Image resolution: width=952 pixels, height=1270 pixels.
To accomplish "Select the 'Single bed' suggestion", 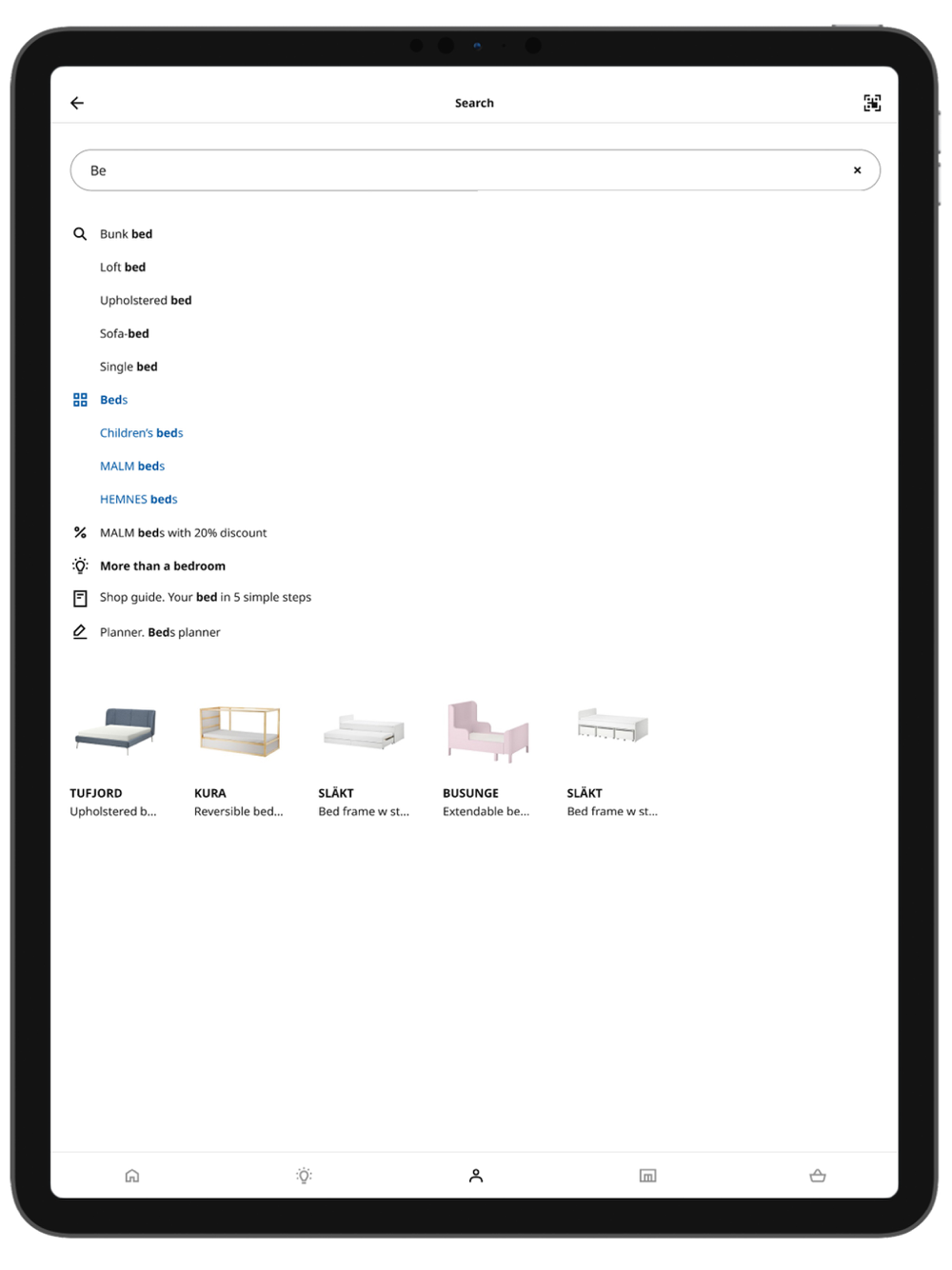I will (129, 367).
